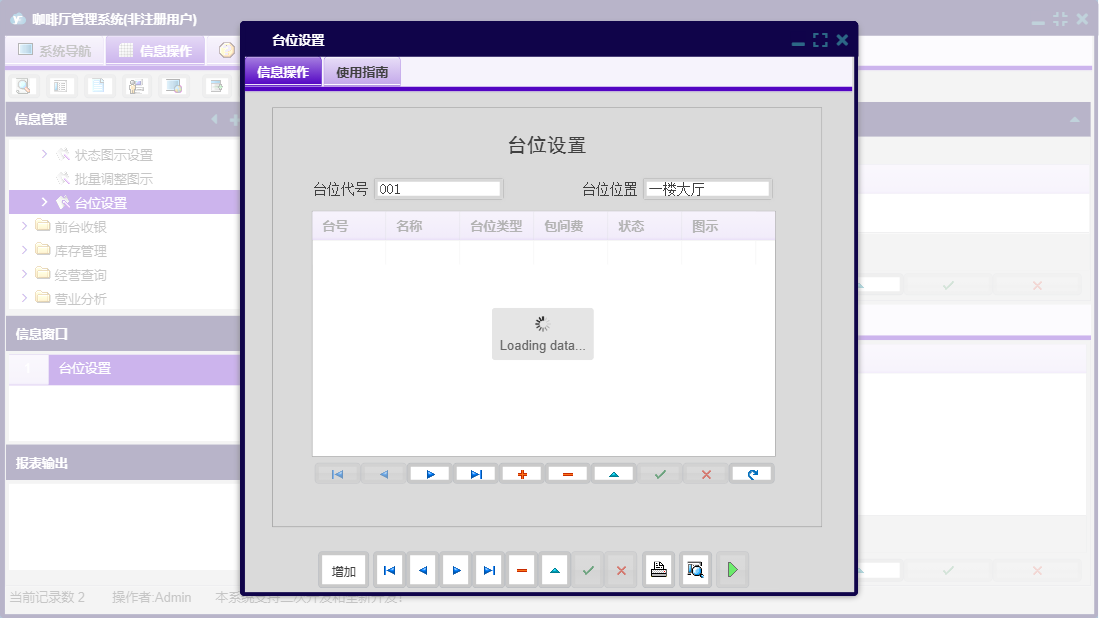
Task: Click inside the 台位代号 input field
Action: point(438,188)
